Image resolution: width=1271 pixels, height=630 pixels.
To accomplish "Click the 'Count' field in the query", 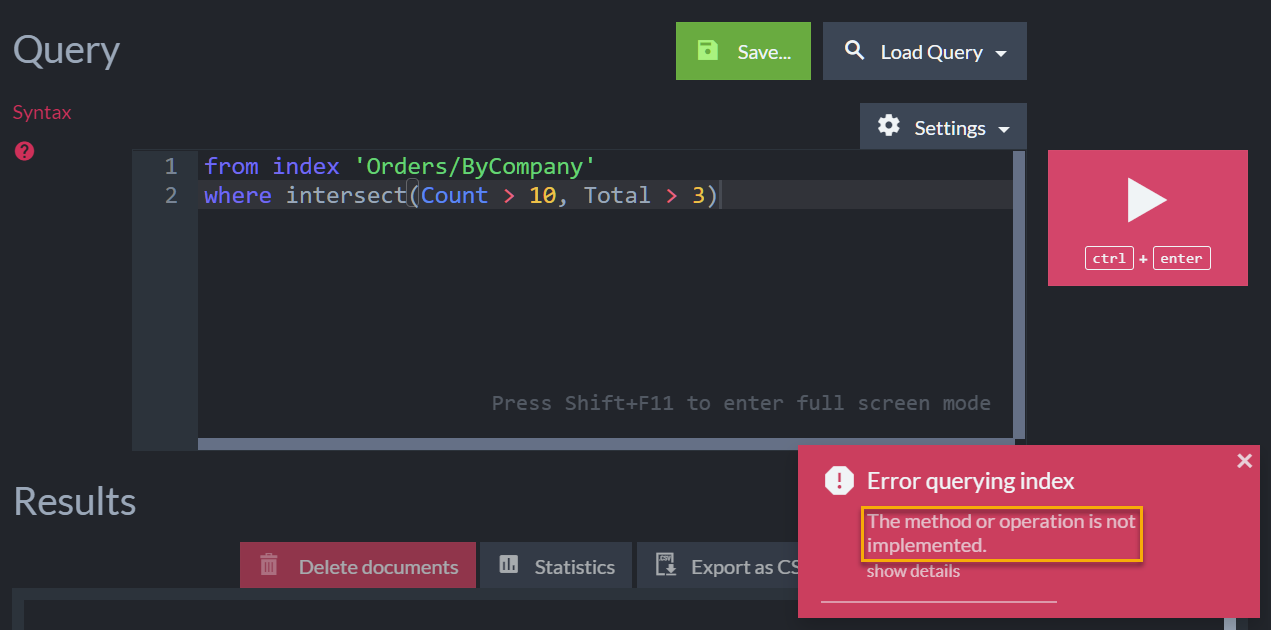I will pyautogui.click(x=455, y=195).
